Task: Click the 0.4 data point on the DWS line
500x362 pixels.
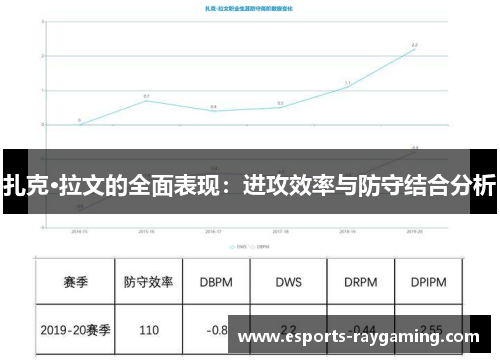Action: (x=213, y=111)
